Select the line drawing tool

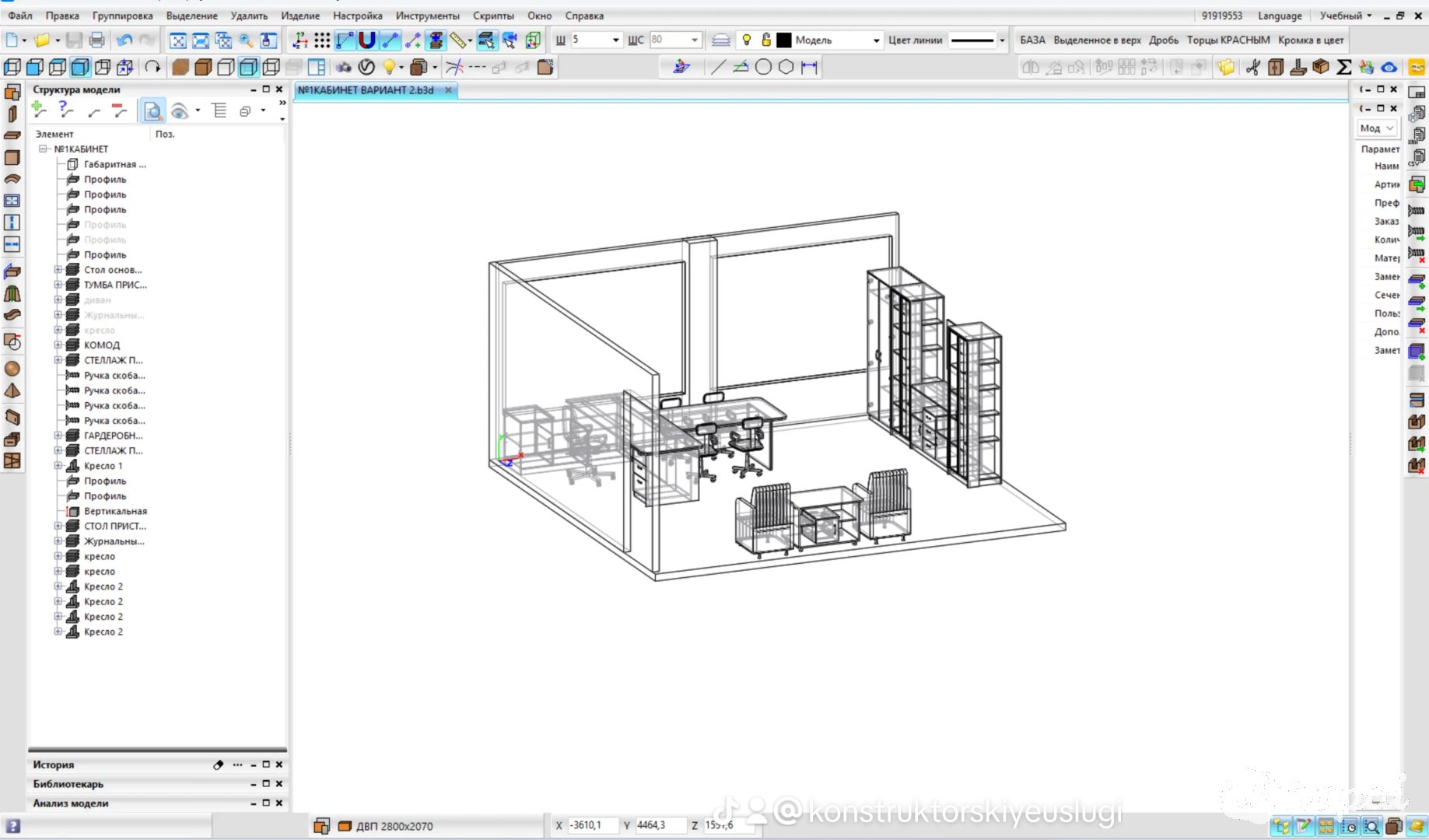[x=717, y=67]
